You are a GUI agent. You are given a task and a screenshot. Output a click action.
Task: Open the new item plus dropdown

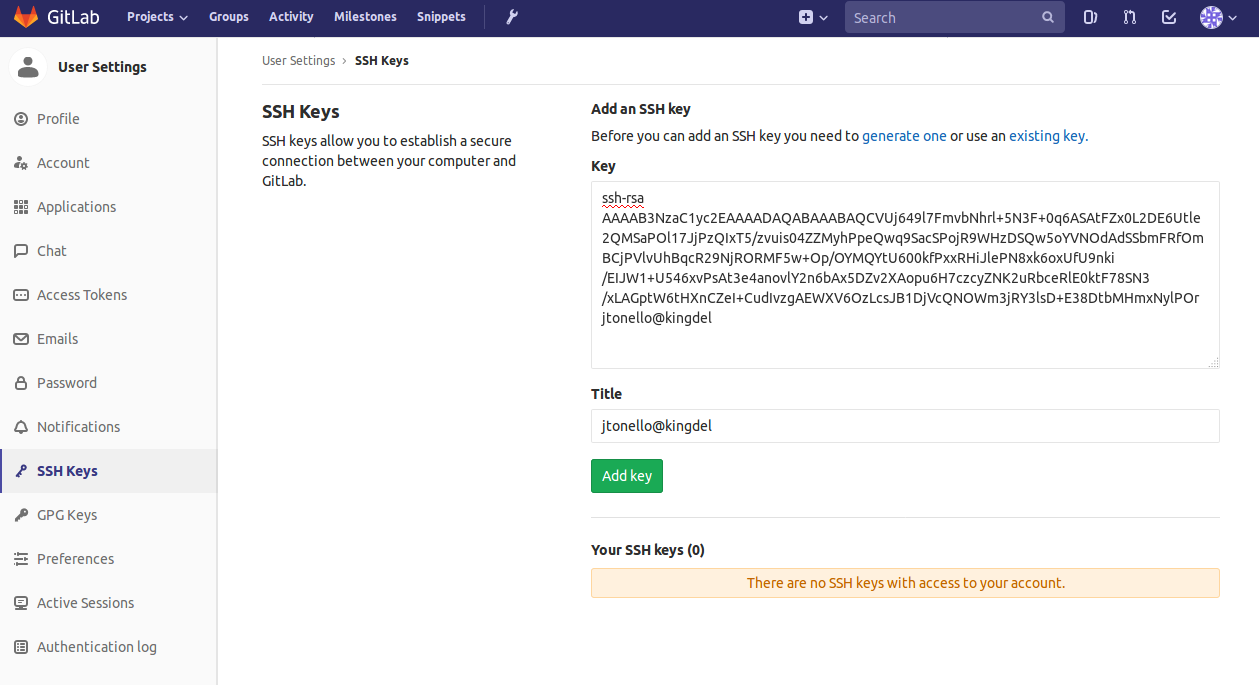click(x=812, y=17)
